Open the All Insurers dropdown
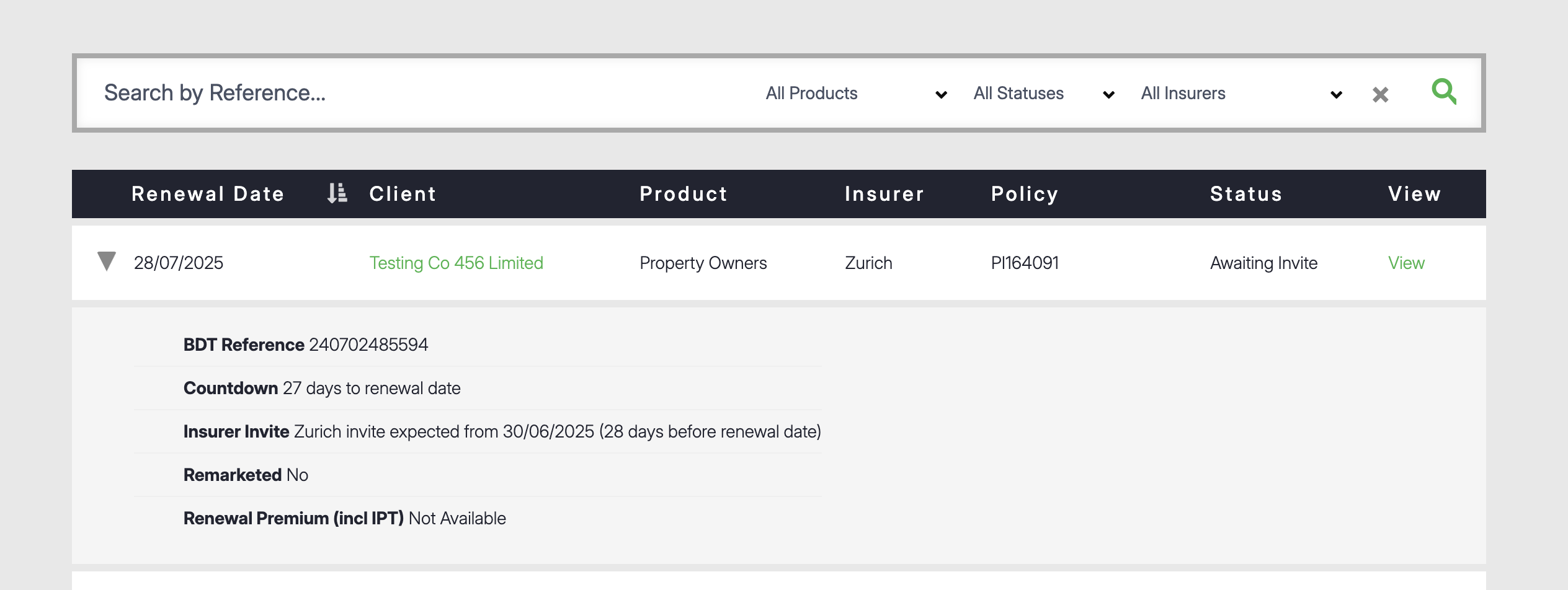Screen dimensions: 1568x590 coord(1241,94)
